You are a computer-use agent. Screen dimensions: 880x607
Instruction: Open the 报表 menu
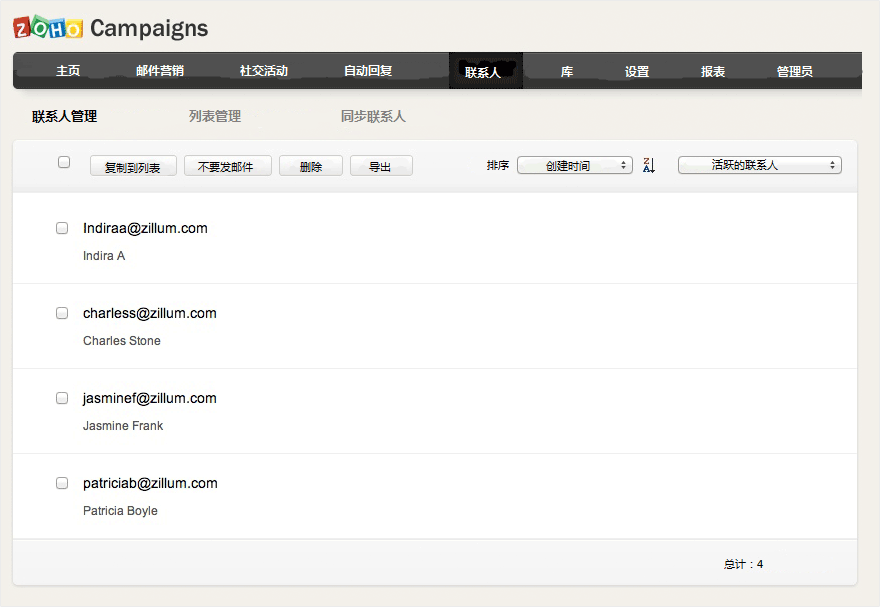(x=713, y=71)
